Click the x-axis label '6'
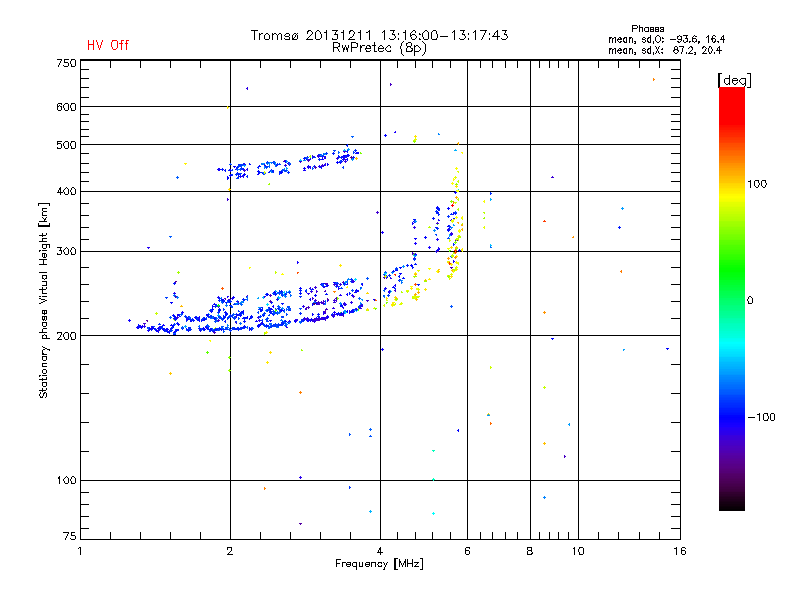Viewport: 800px width, 600px height. [467, 551]
